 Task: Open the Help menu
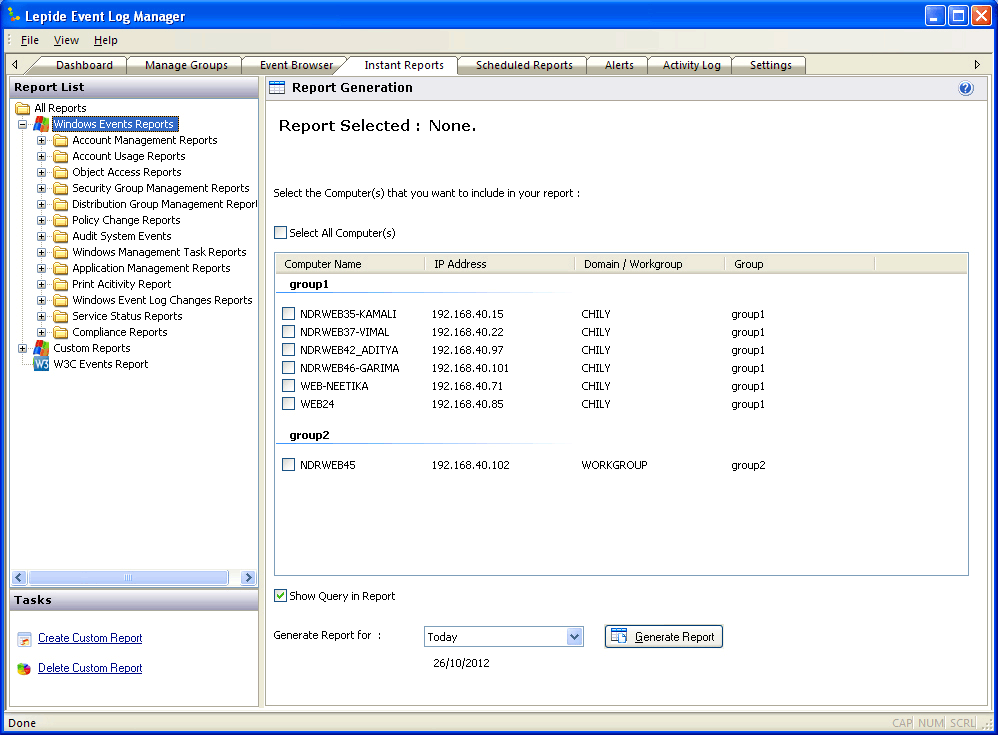coord(106,40)
